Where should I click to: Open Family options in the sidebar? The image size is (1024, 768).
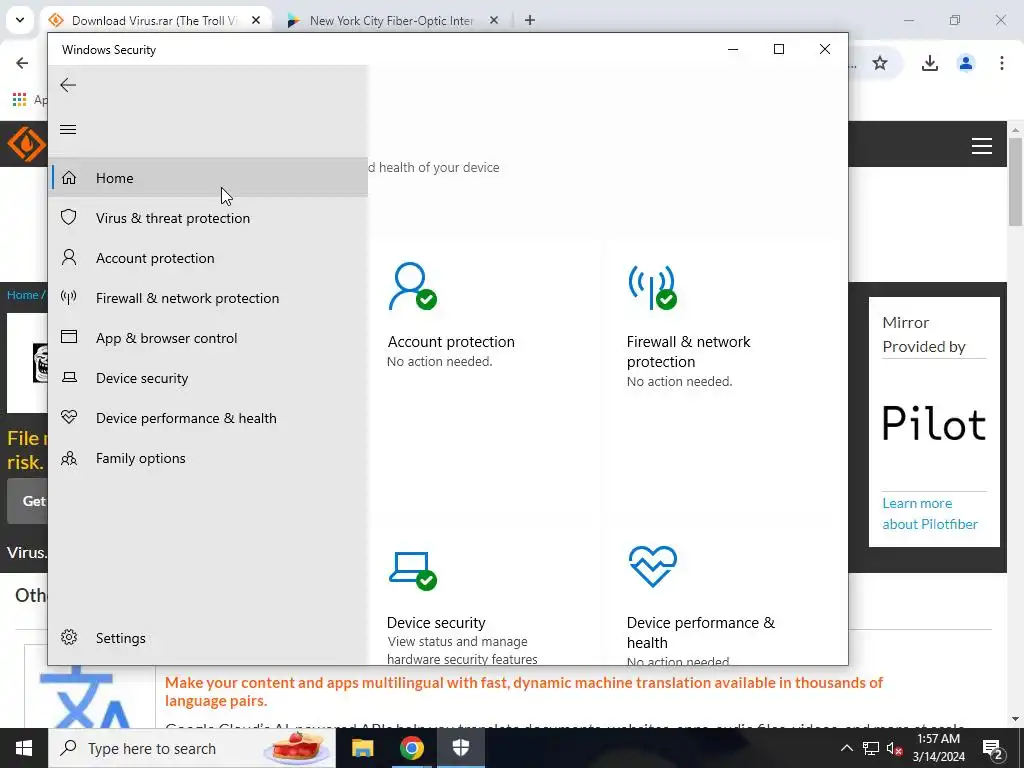tap(208, 458)
